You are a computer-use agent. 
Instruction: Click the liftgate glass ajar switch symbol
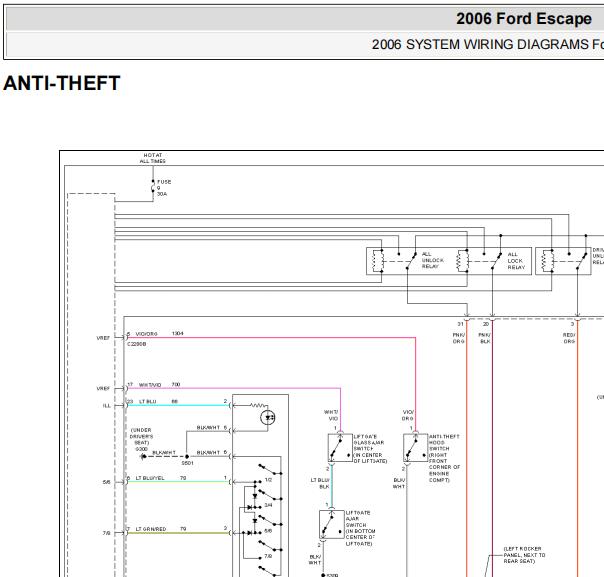tap(340, 448)
